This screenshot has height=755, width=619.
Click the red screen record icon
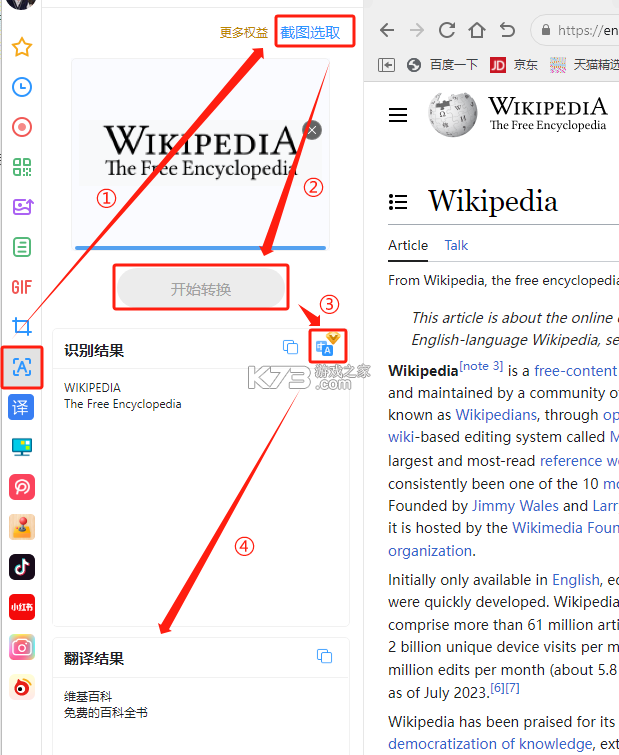pos(22,127)
